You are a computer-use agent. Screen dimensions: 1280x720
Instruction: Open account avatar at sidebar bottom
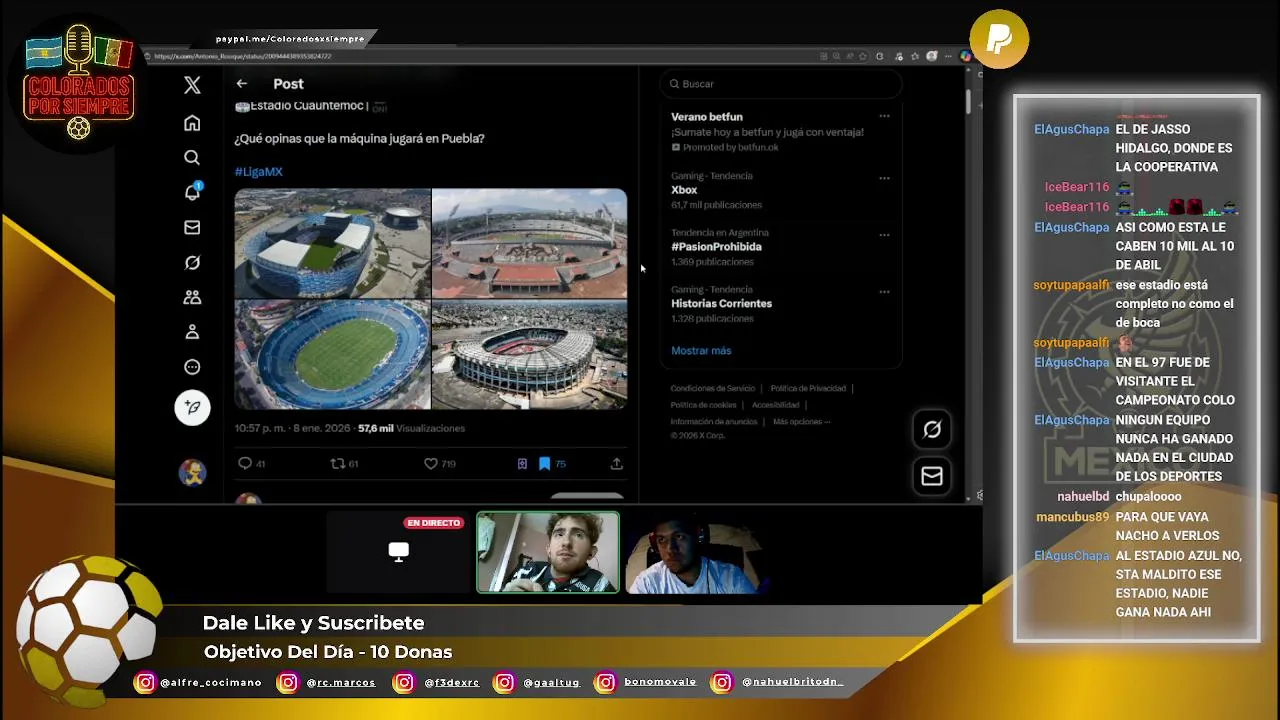(192, 472)
